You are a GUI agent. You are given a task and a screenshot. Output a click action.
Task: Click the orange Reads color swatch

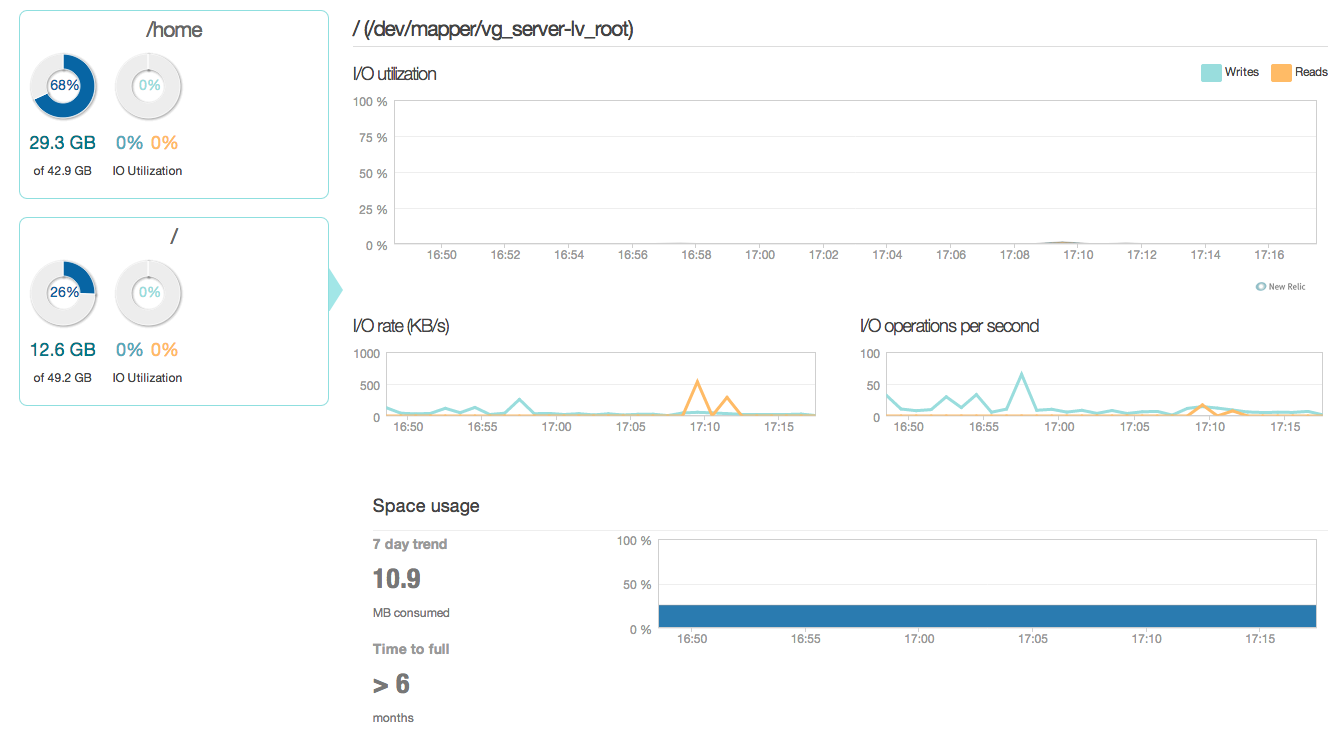tap(1280, 72)
